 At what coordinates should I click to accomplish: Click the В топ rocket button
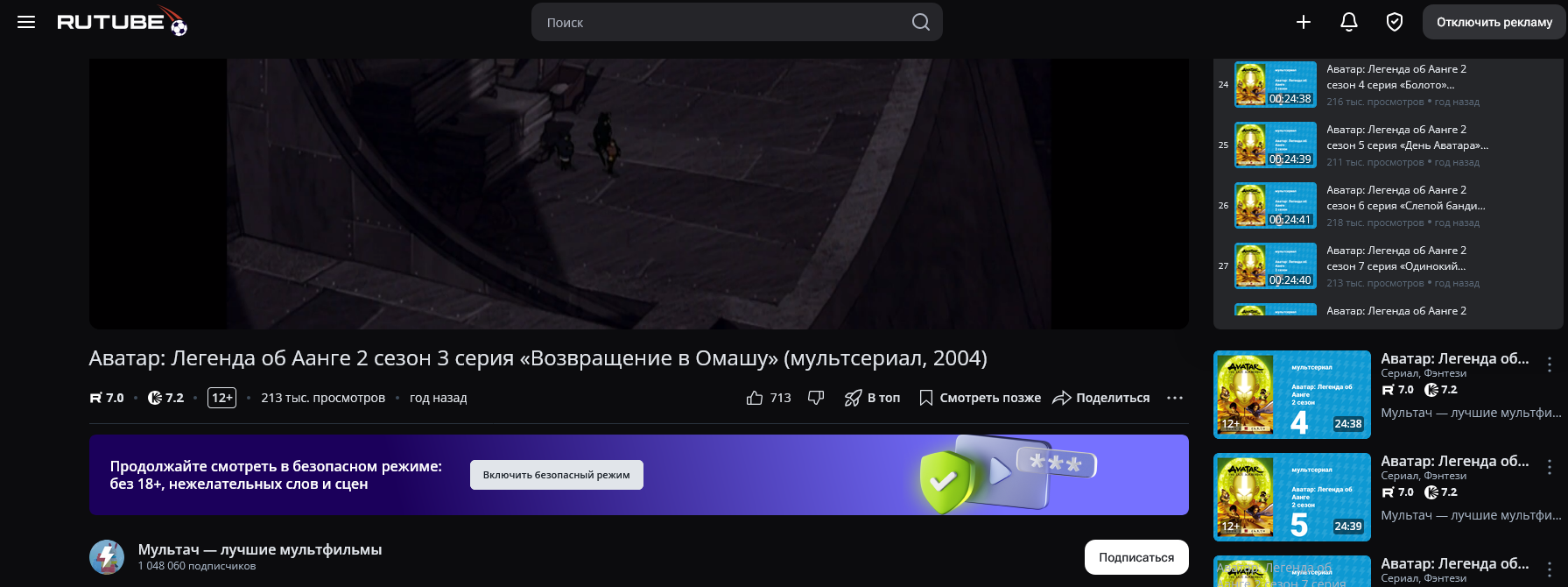click(x=872, y=398)
